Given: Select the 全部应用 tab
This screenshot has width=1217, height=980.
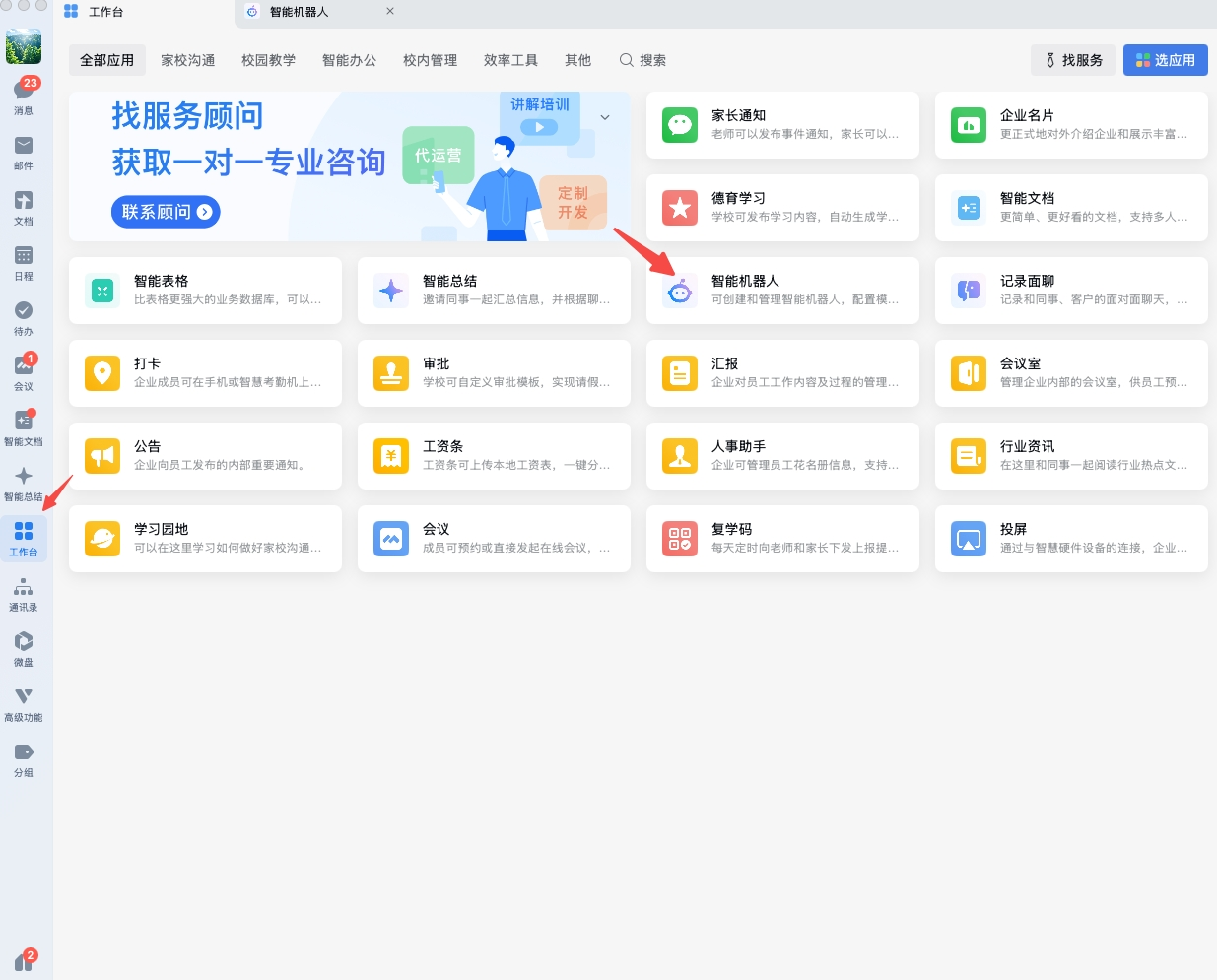Looking at the screenshot, I should click(x=107, y=60).
